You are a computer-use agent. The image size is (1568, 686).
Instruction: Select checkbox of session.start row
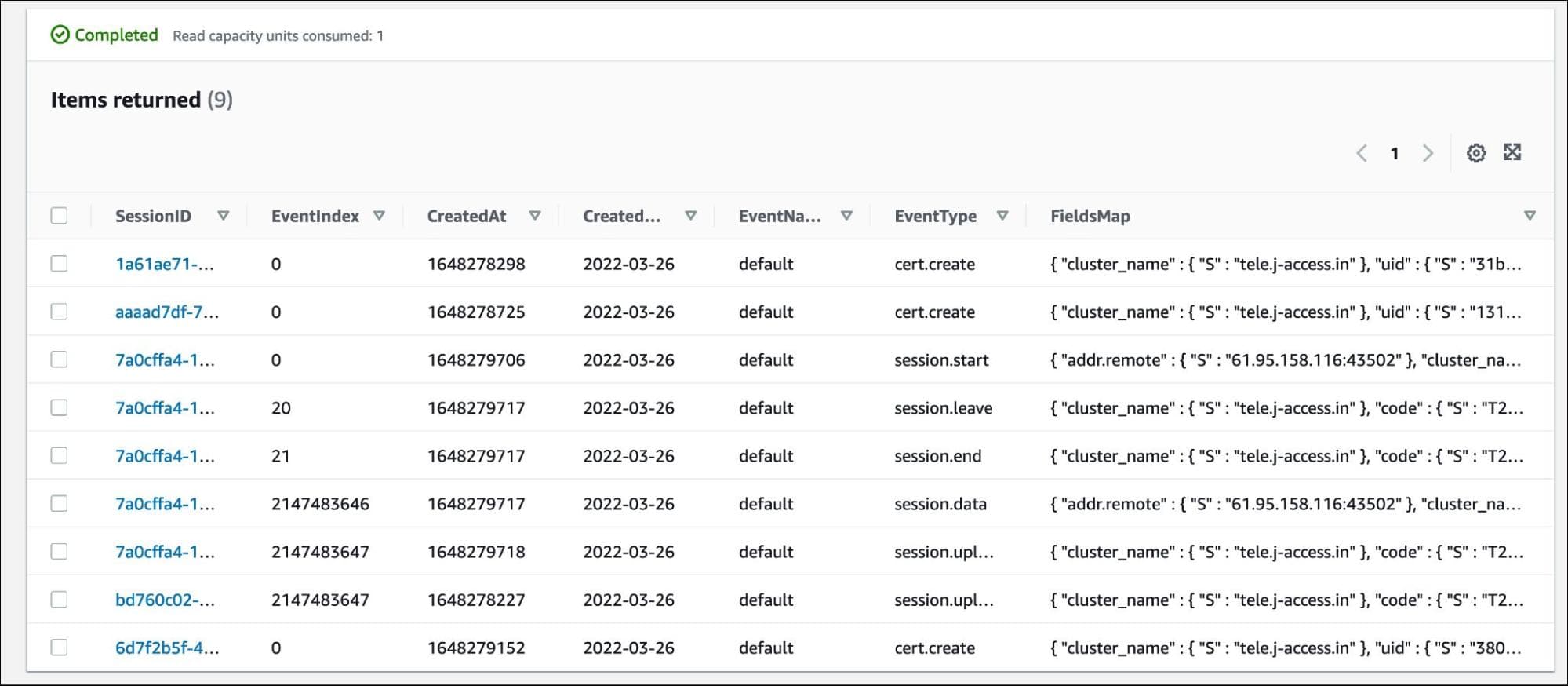[x=59, y=359]
